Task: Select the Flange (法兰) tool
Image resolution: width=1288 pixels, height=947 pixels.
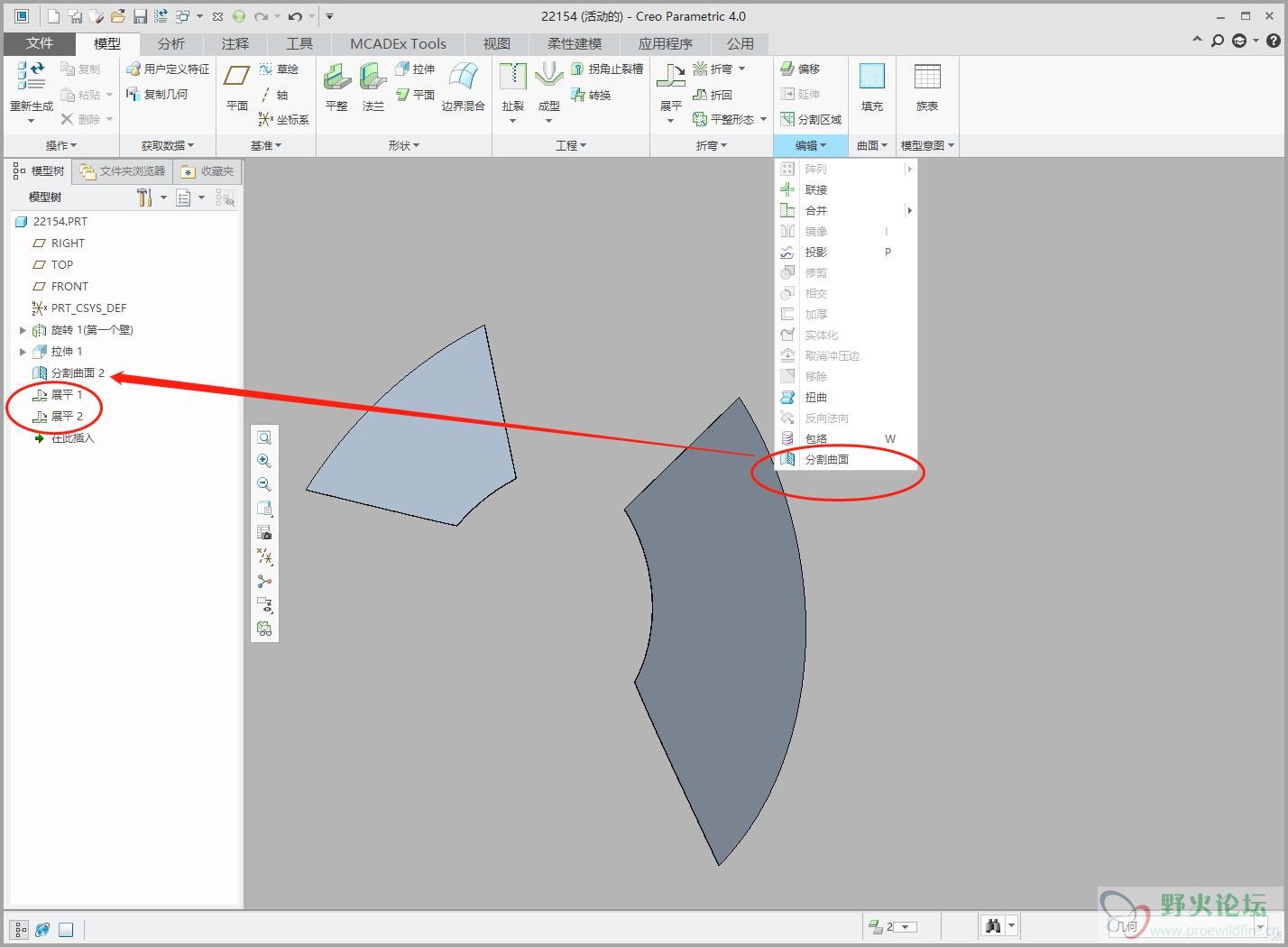Action: click(x=373, y=88)
